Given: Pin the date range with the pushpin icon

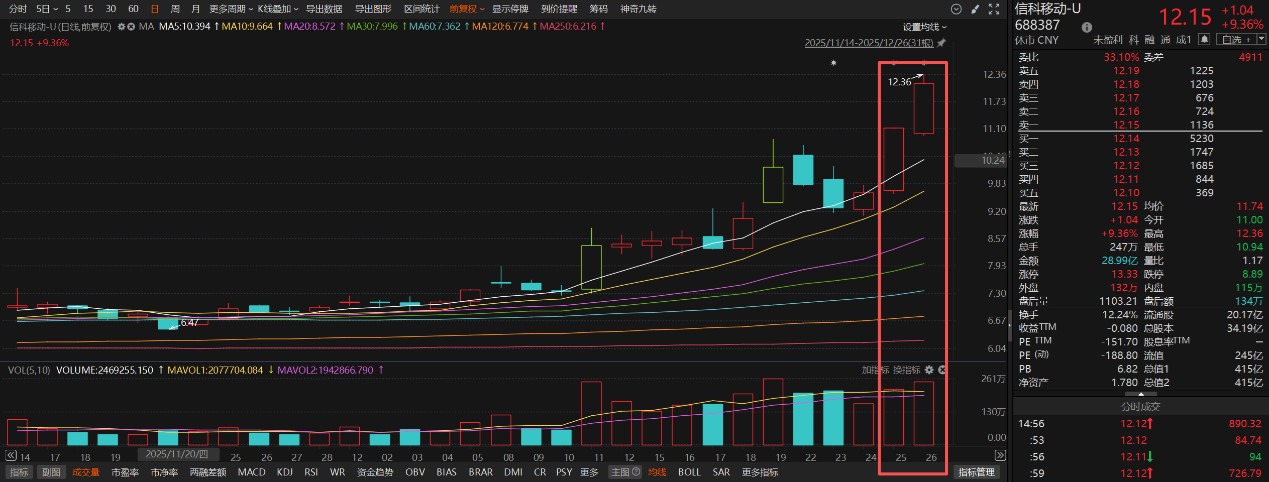Looking at the screenshot, I should click(940, 43).
